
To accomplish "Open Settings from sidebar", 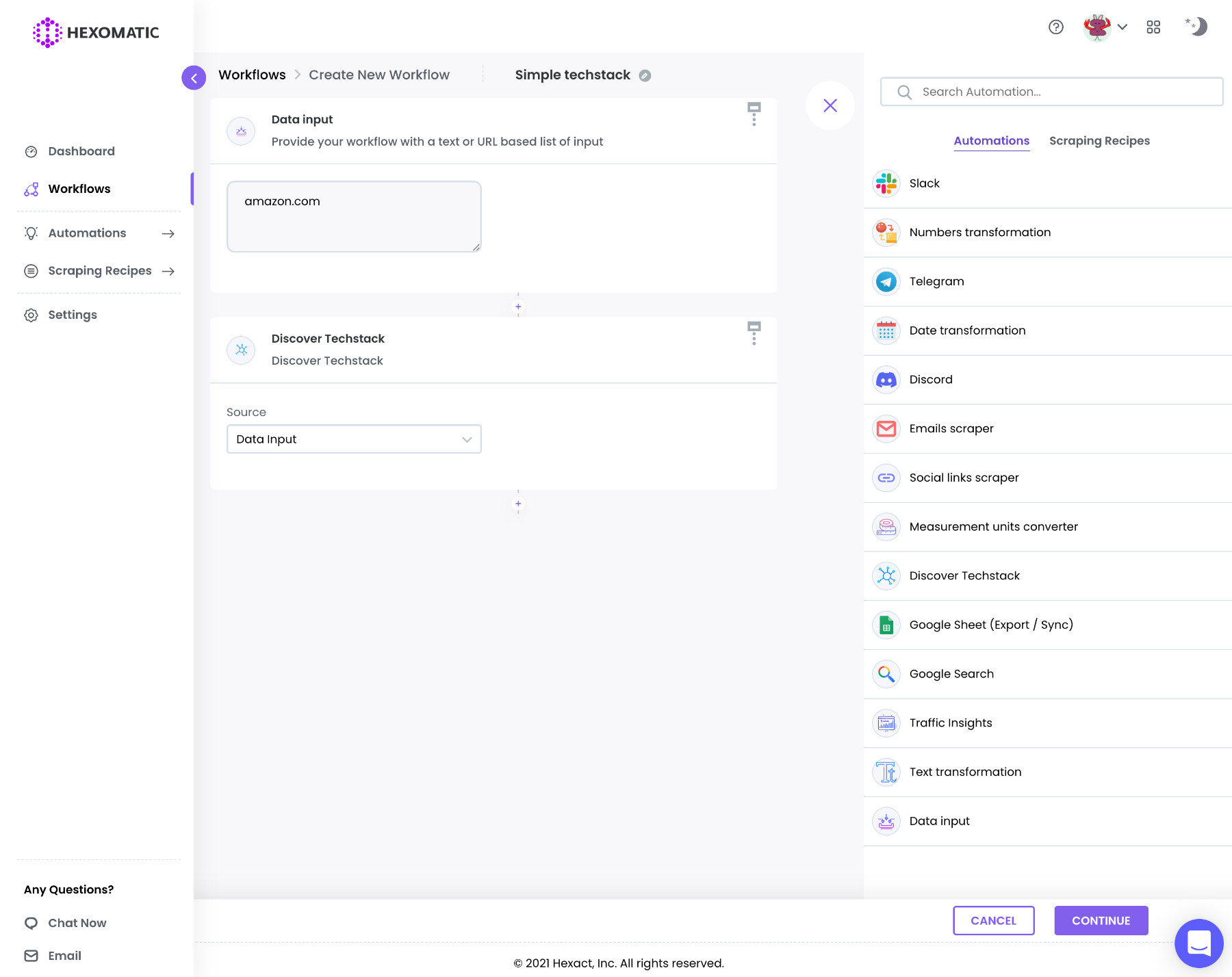I will point(73,315).
